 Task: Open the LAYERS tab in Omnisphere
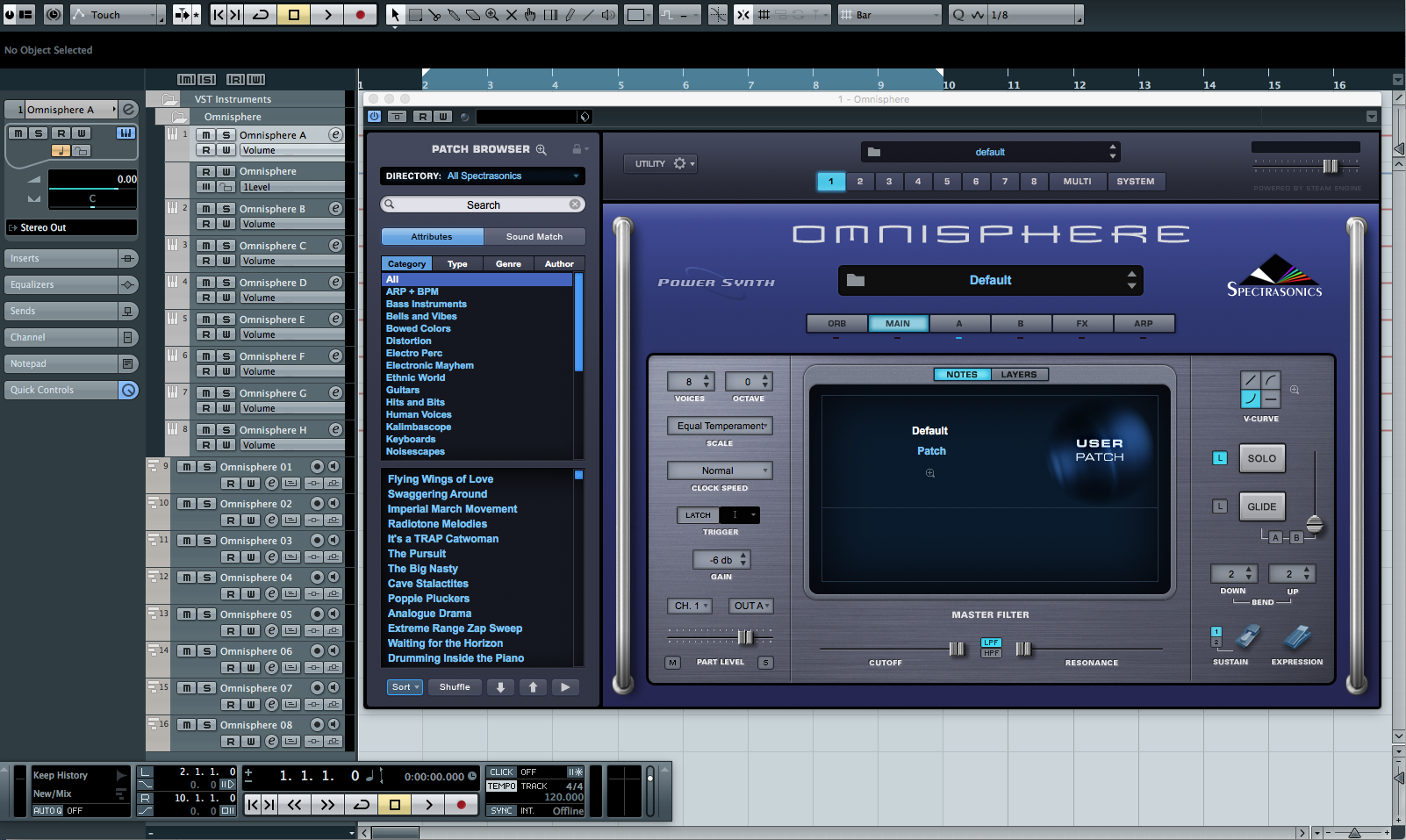(1020, 373)
